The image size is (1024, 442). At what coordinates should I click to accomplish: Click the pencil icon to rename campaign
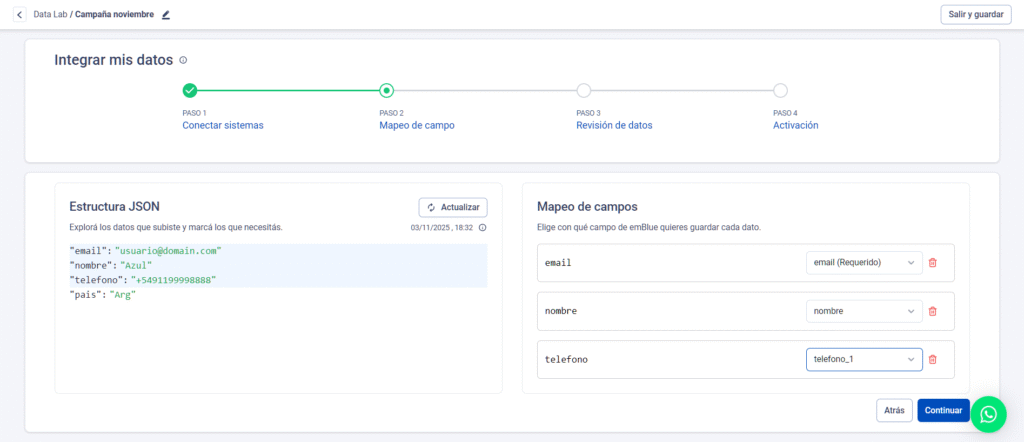pyautogui.click(x=166, y=15)
